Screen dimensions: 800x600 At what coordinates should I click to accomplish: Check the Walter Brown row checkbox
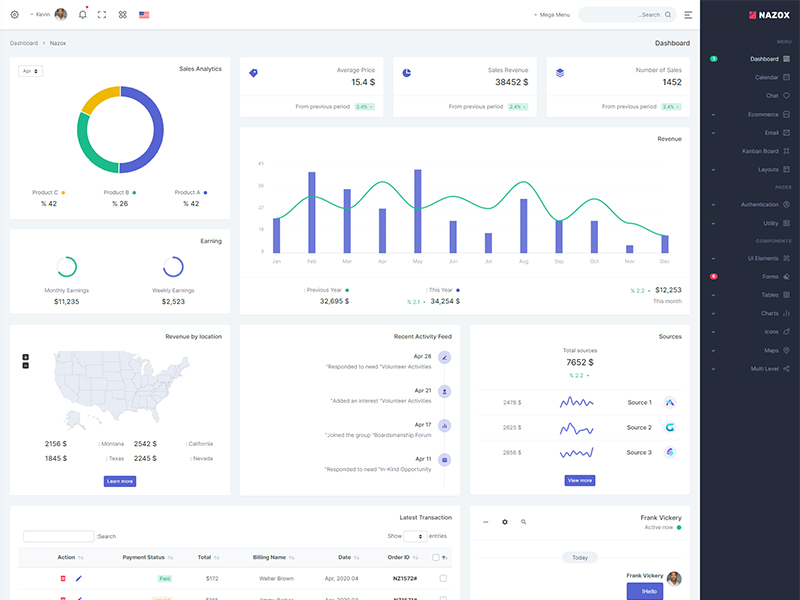(443, 578)
